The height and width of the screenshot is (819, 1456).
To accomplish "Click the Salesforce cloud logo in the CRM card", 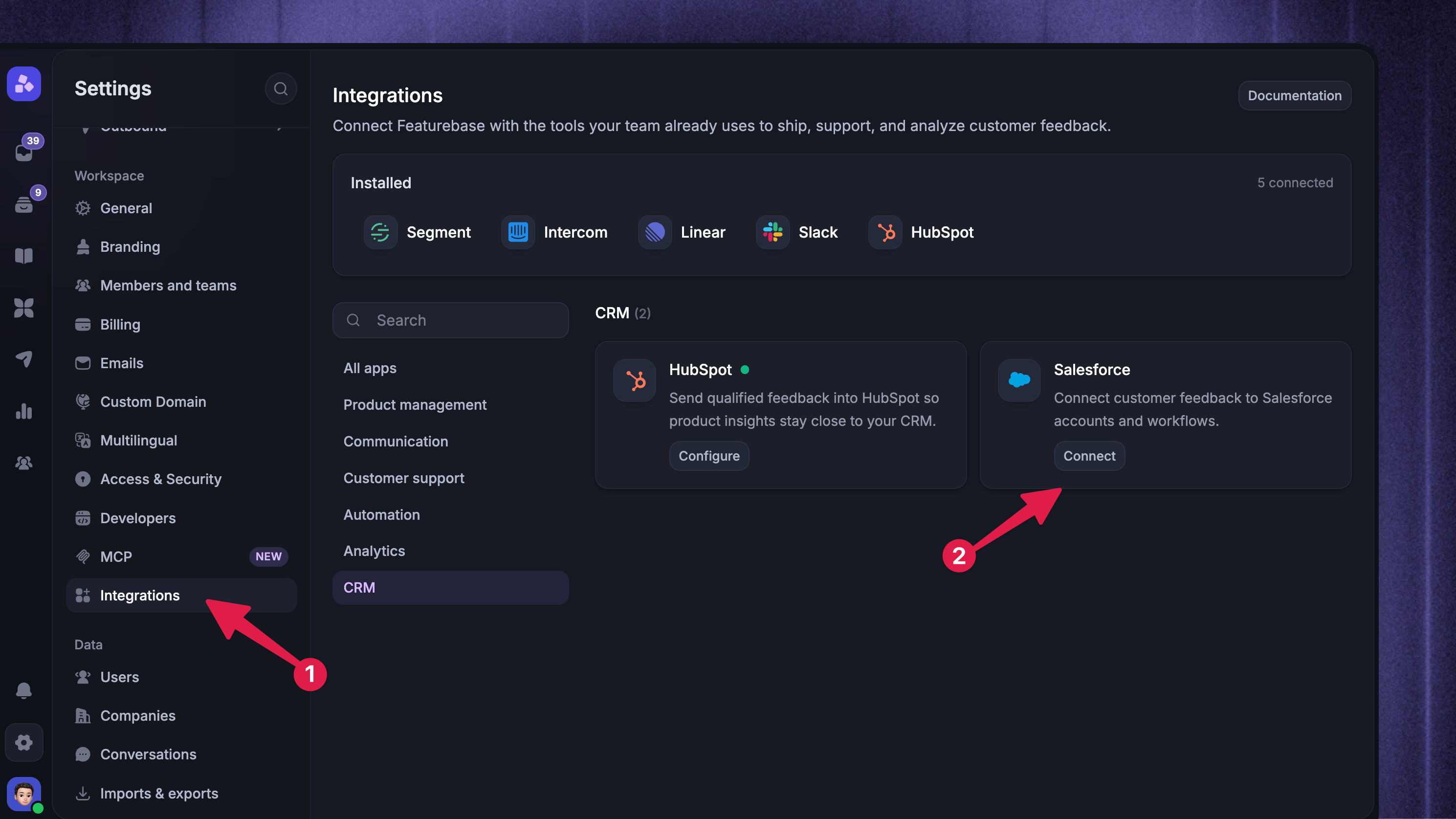I will click(1019, 380).
